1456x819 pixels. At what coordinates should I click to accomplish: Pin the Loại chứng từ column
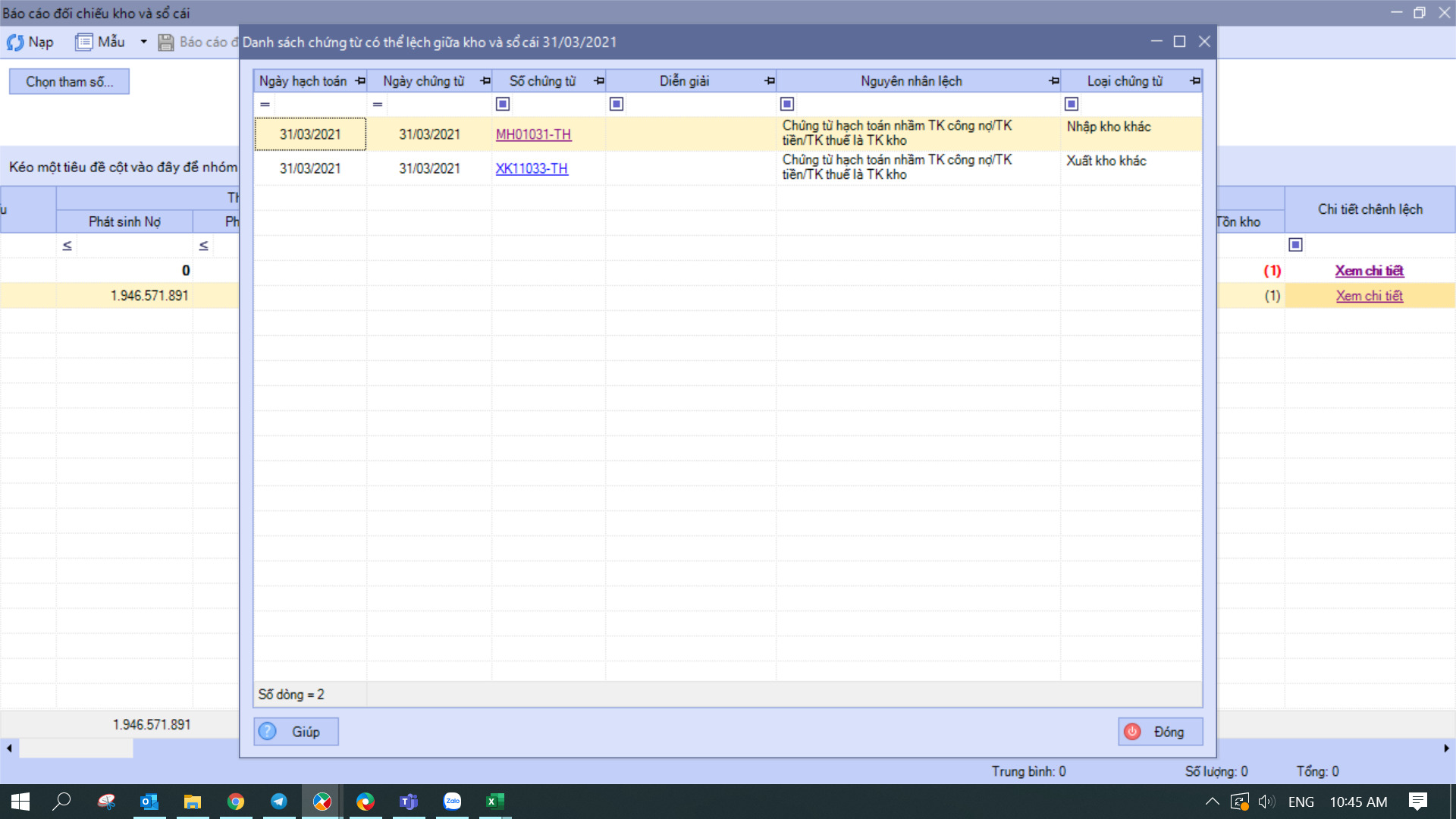click(x=1195, y=81)
